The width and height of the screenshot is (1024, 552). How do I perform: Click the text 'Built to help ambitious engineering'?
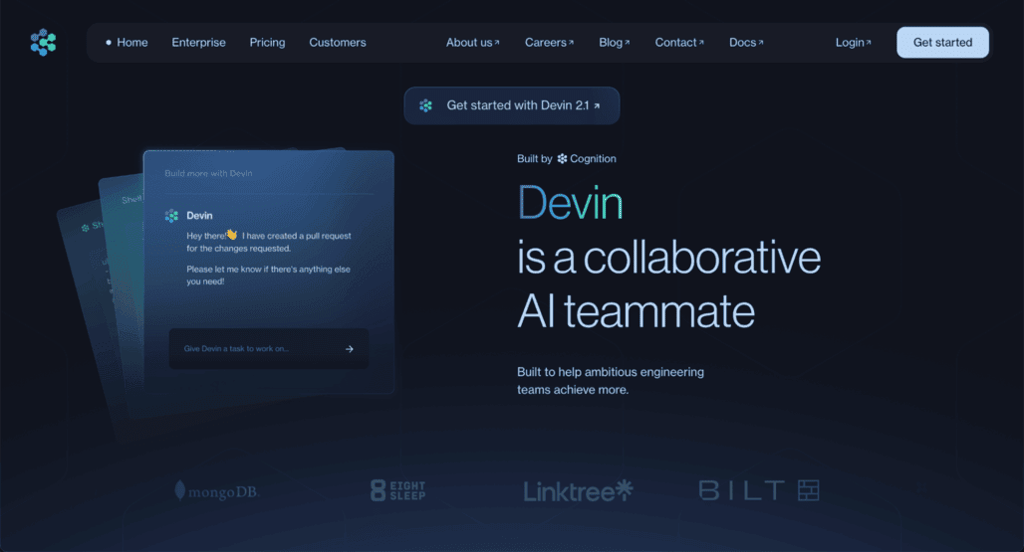(611, 372)
